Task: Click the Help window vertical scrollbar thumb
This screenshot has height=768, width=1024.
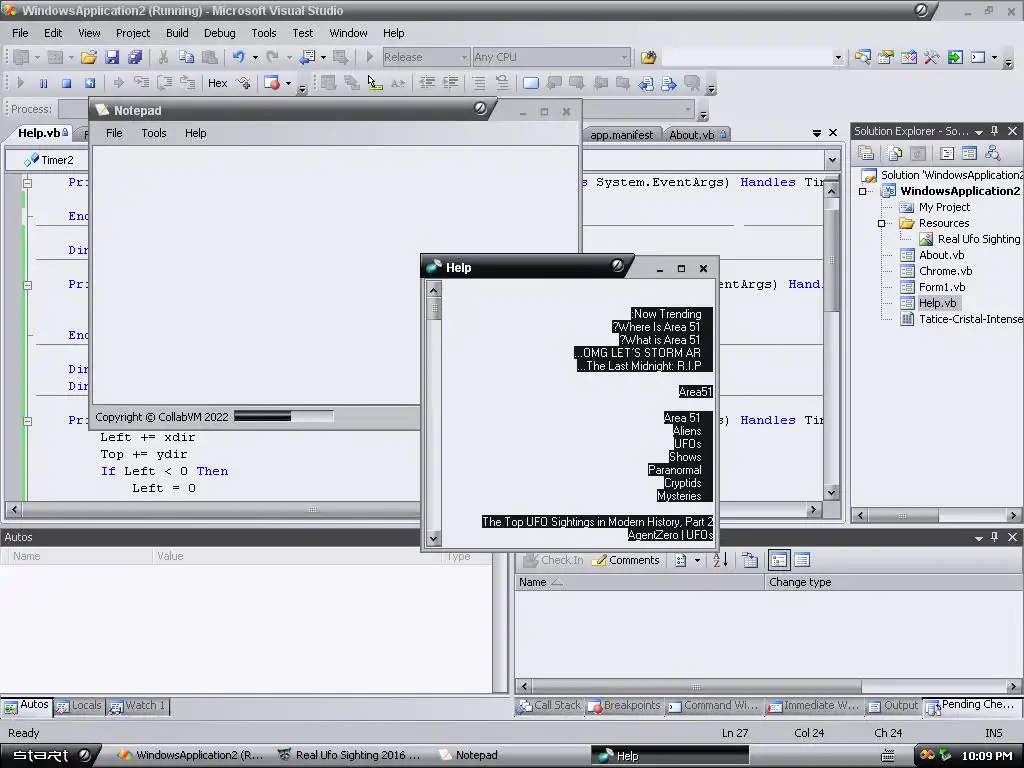Action: pos(434,308)
